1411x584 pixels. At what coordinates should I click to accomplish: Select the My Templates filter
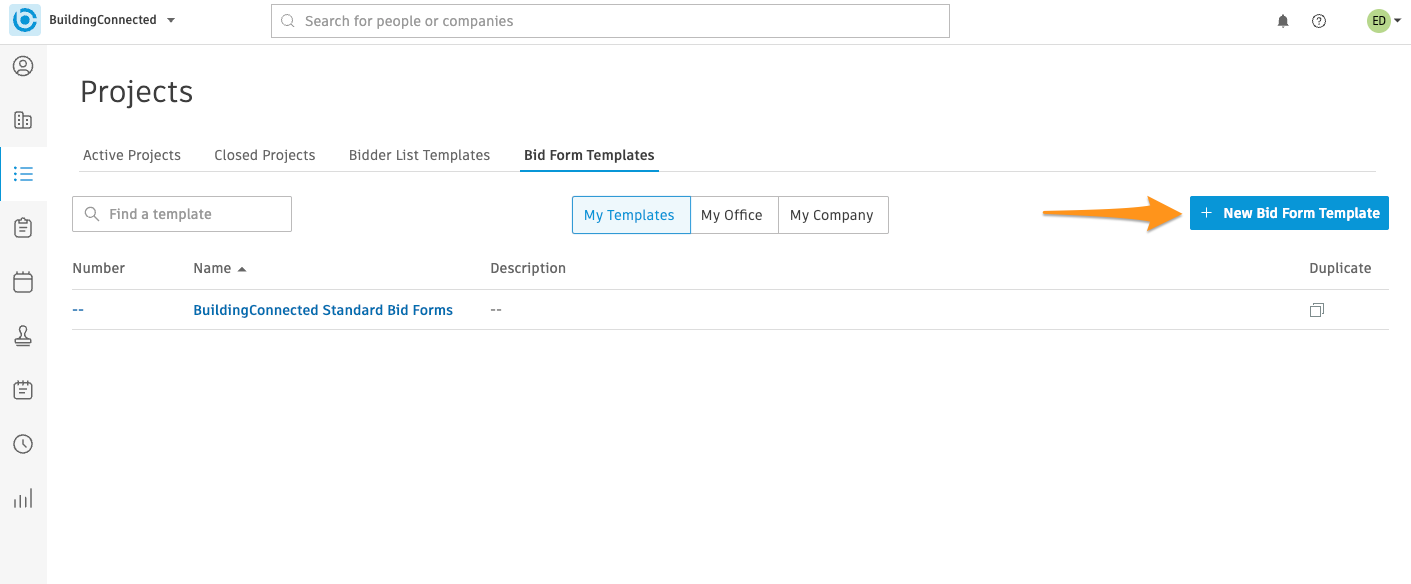pyautogui.click(x=631, y=215)
